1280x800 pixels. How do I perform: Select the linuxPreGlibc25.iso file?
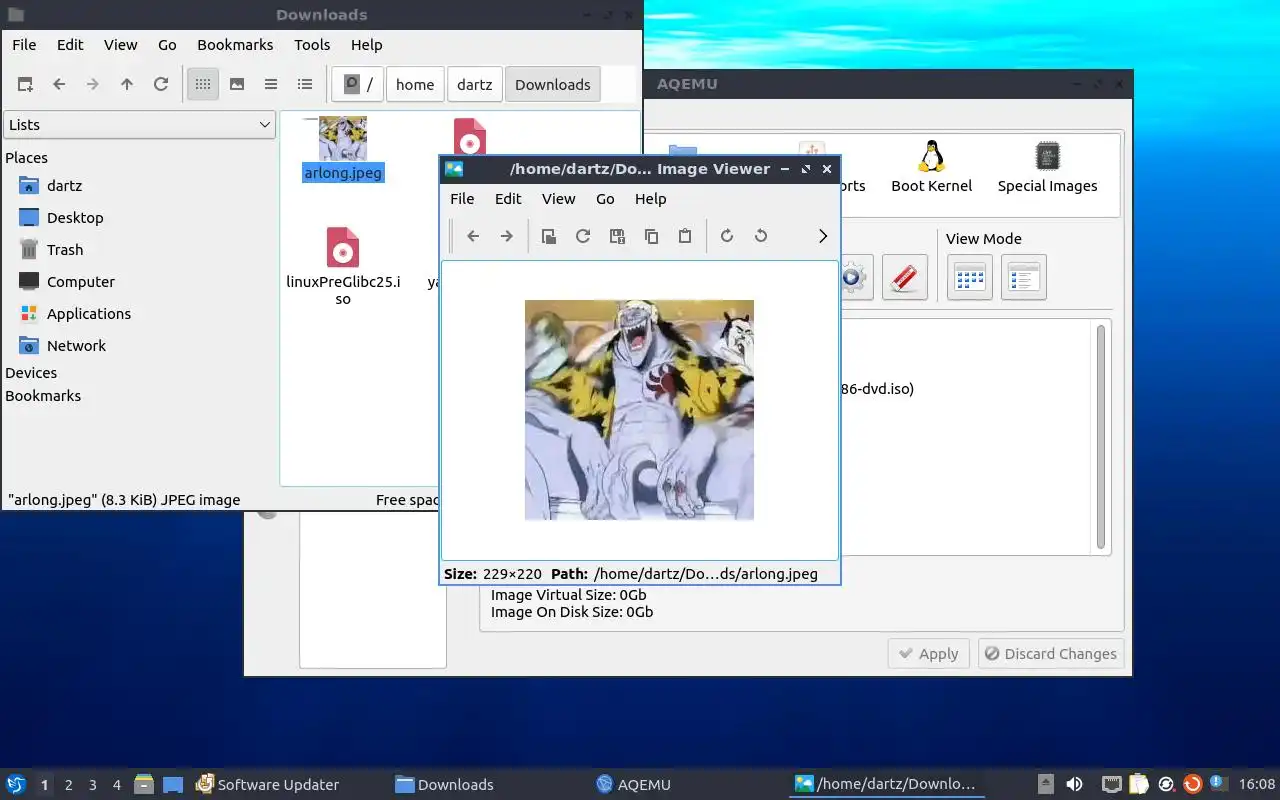(x=343, y=265)
